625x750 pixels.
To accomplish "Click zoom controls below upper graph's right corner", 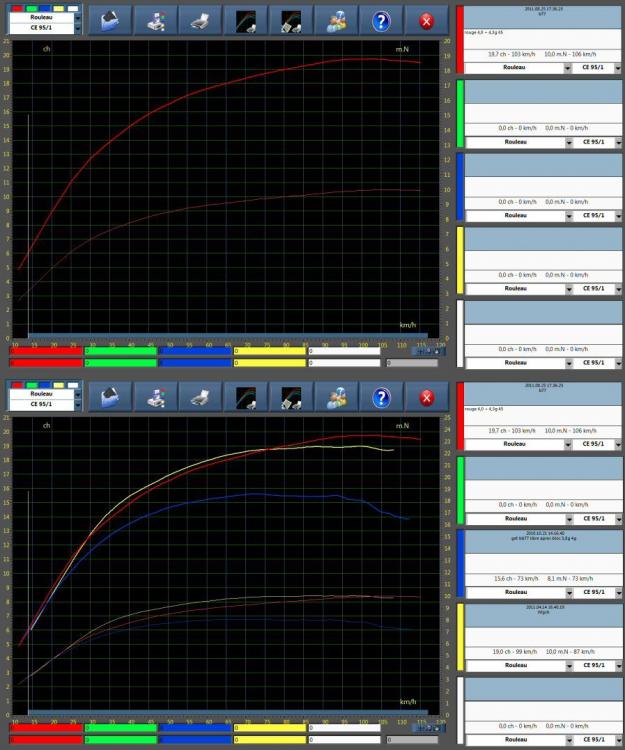I will [428, 352].
